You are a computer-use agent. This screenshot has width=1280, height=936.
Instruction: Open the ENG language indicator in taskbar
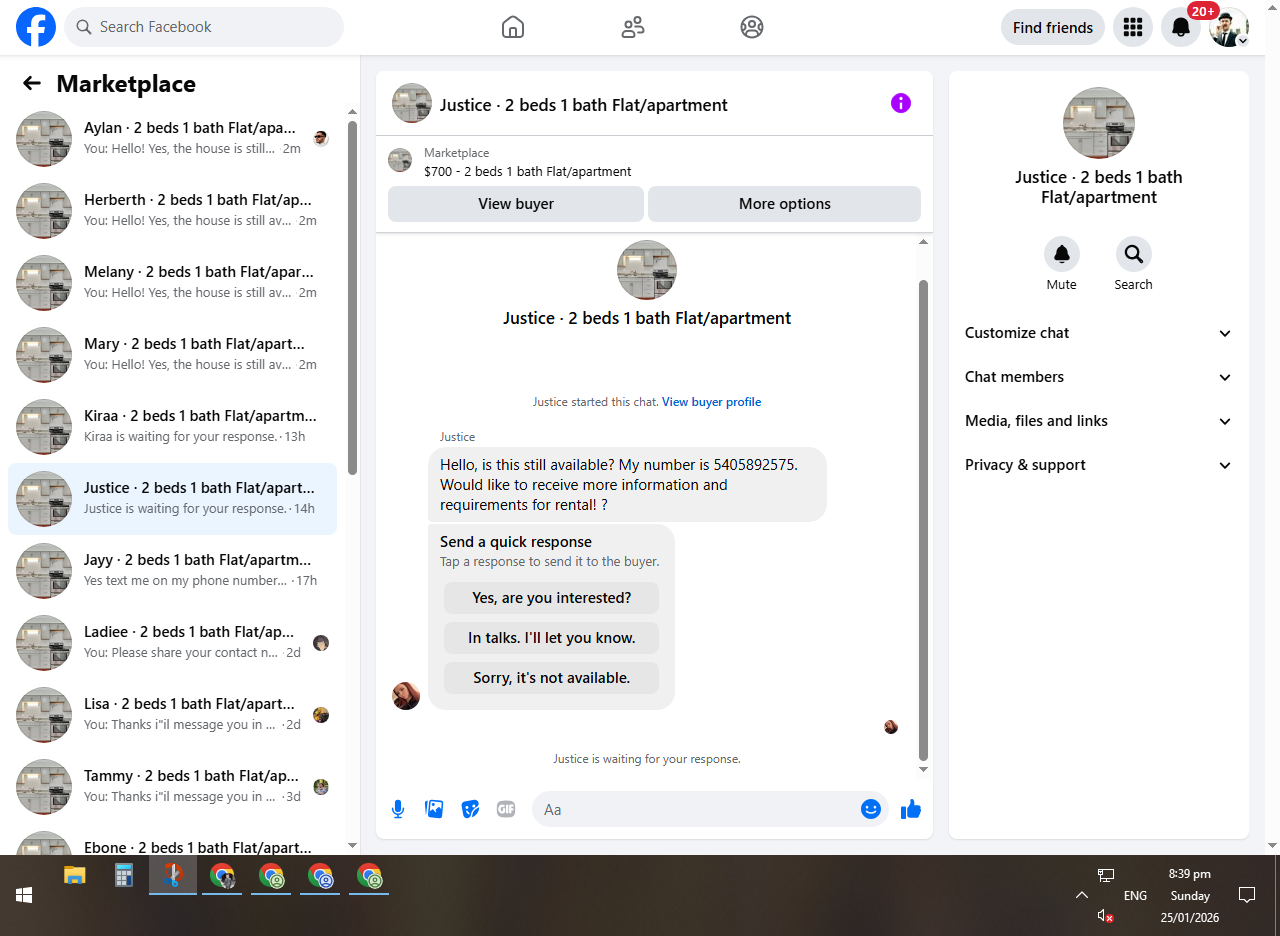pyautogui.click(x=1135, y=896)
